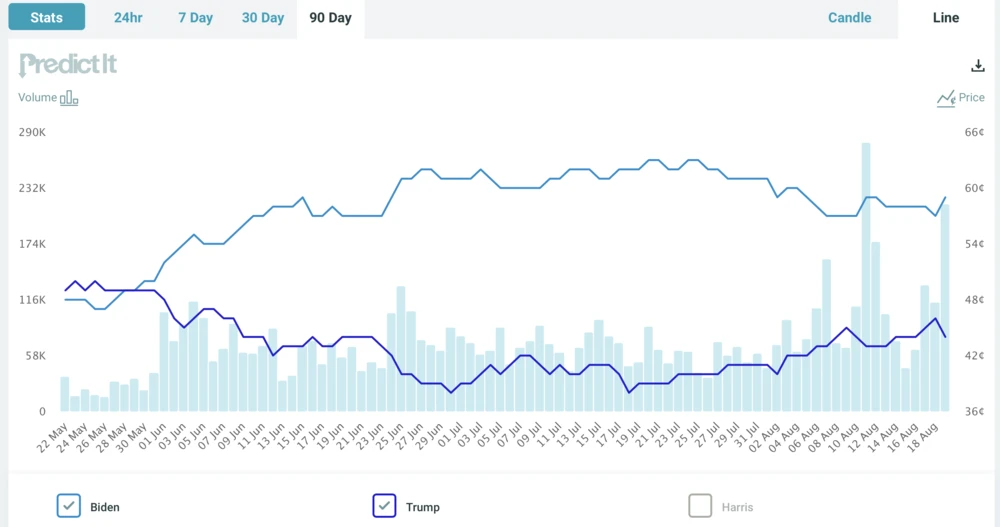Switch to Candle chart view
Screen dimensions: 1000x527
click(849, 18)
